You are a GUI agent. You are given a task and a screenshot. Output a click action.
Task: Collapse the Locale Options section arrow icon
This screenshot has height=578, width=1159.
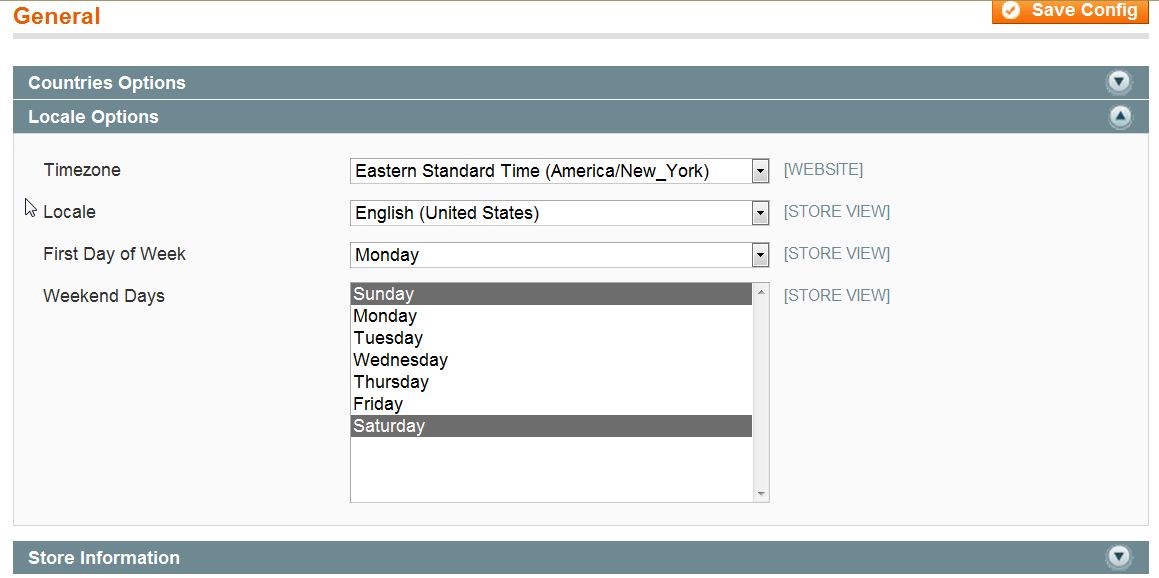1119,117
